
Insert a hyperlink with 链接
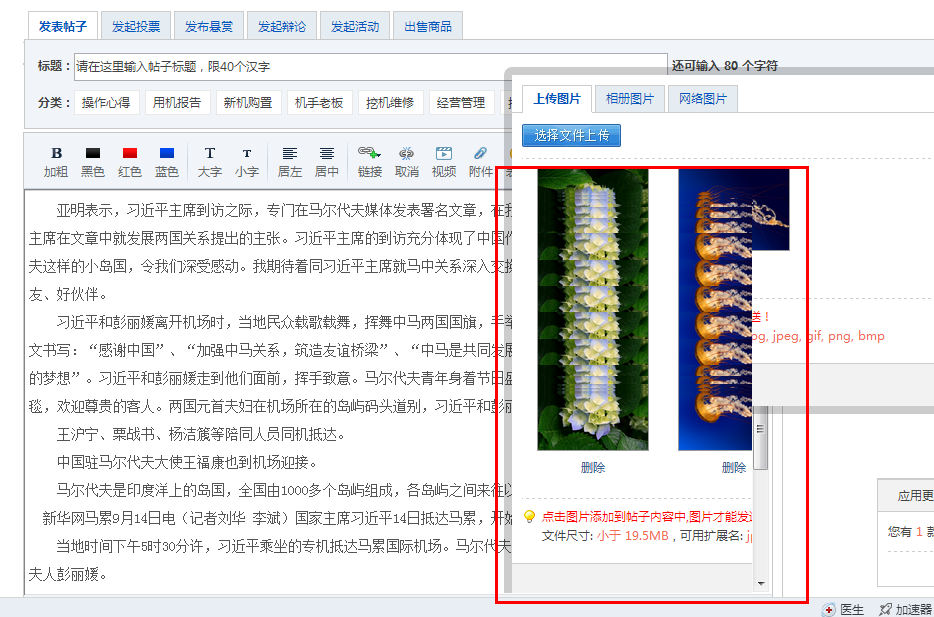(369, 161)
